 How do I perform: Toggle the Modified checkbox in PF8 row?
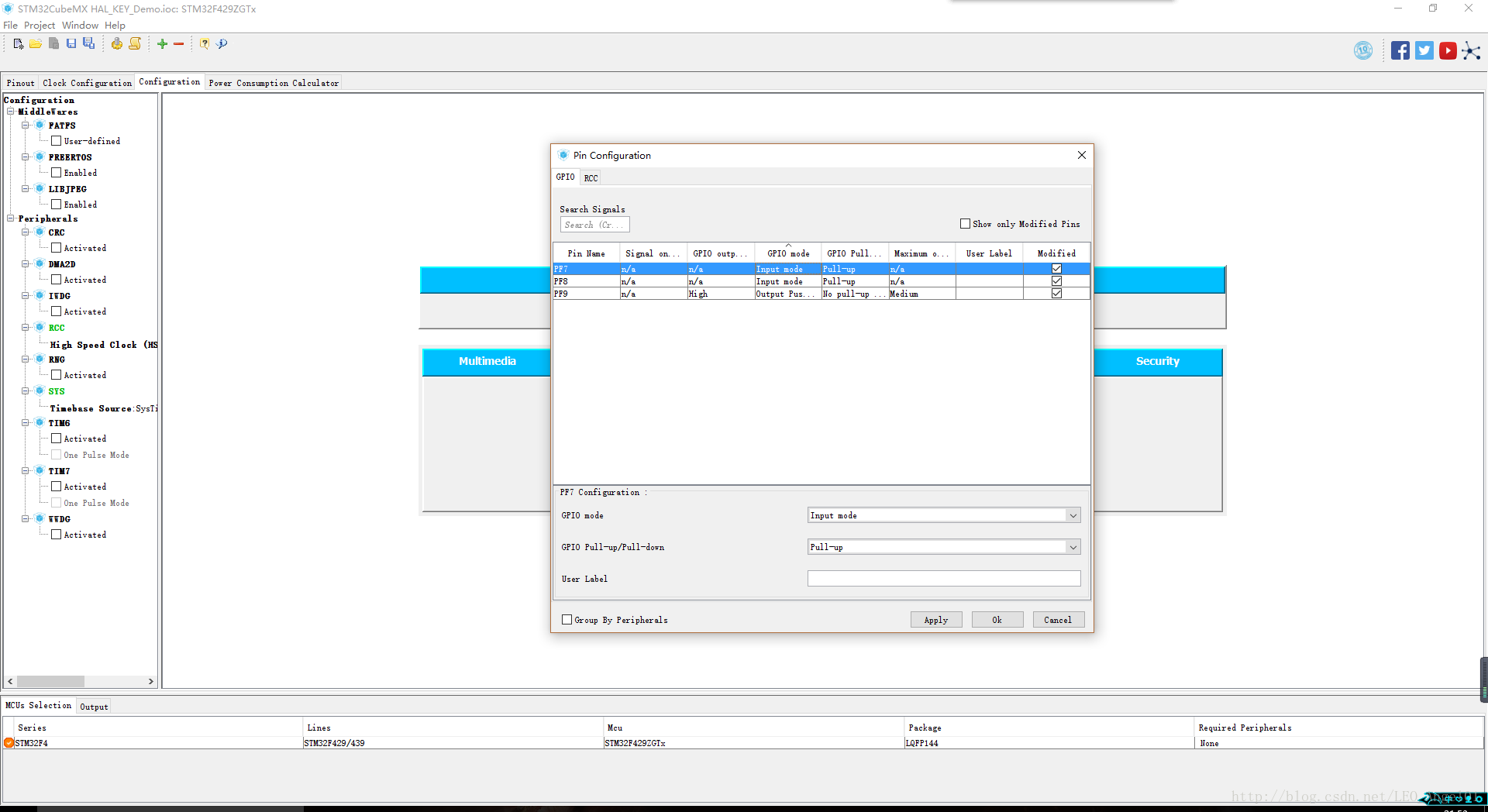[1056, 281]
